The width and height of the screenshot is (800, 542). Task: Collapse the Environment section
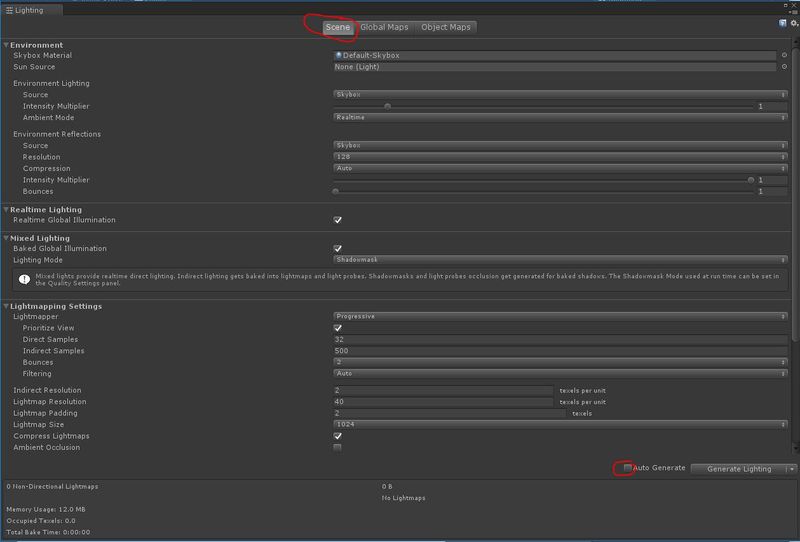click(6, 45)
